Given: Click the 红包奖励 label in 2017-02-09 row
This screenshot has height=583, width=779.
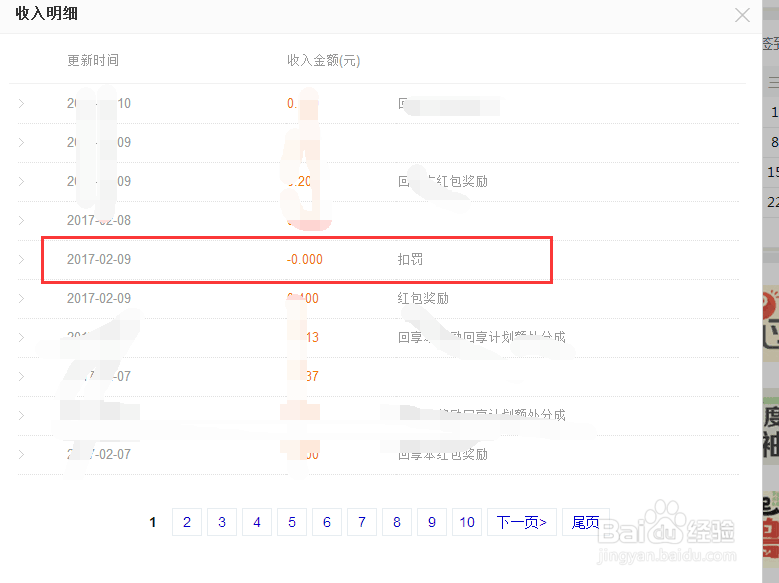Looking at the screenshot, I should (423, 298).
